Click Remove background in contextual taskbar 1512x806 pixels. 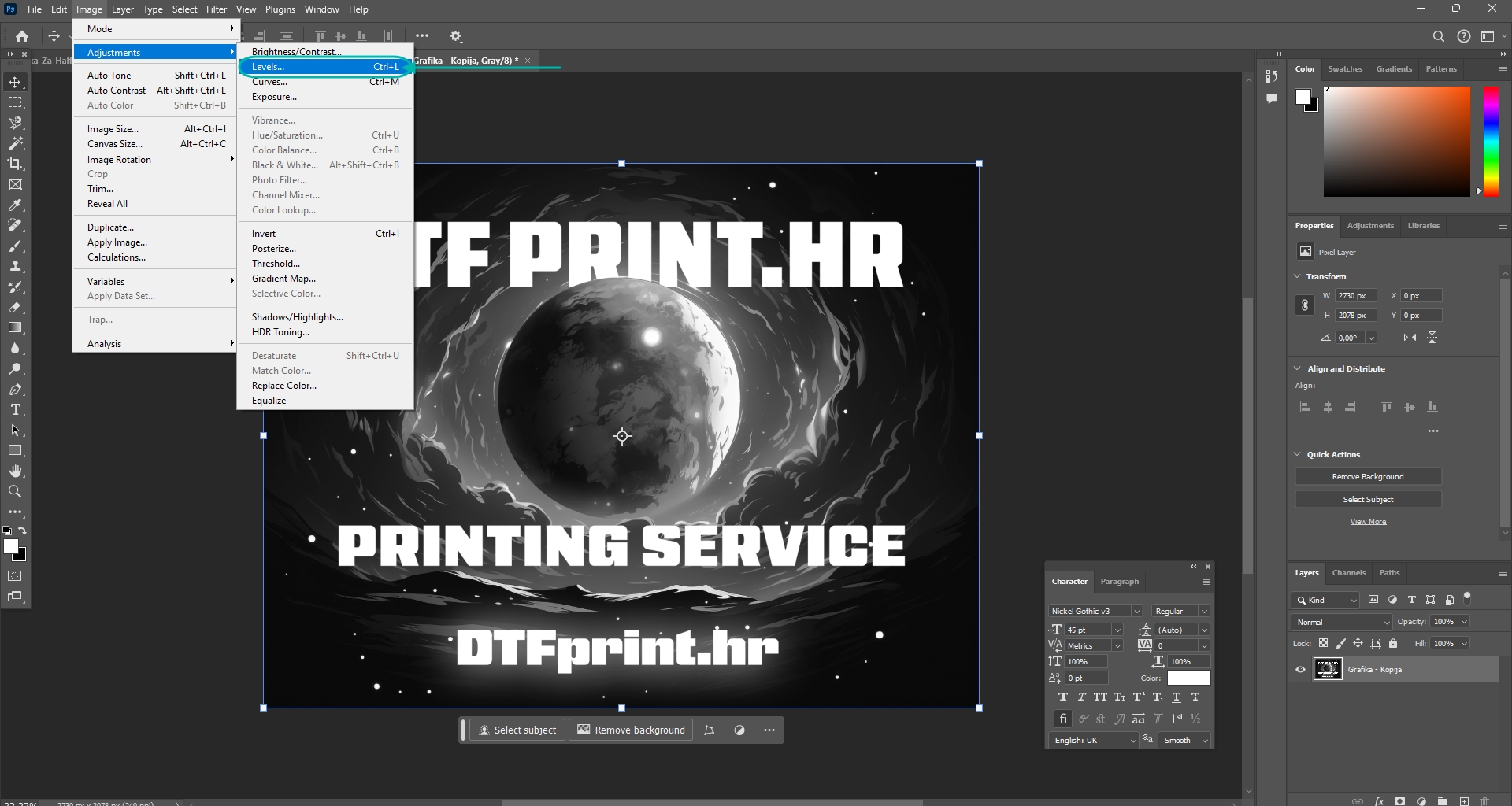[631, 730]
